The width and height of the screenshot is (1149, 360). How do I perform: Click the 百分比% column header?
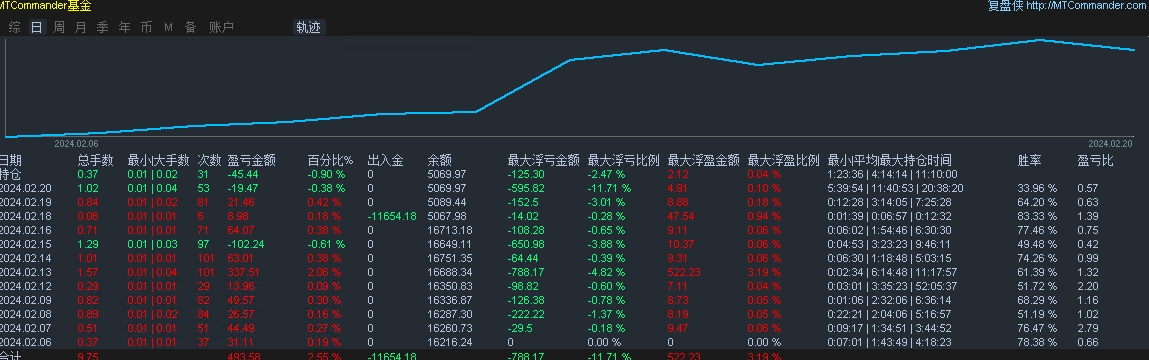[330, 161]
